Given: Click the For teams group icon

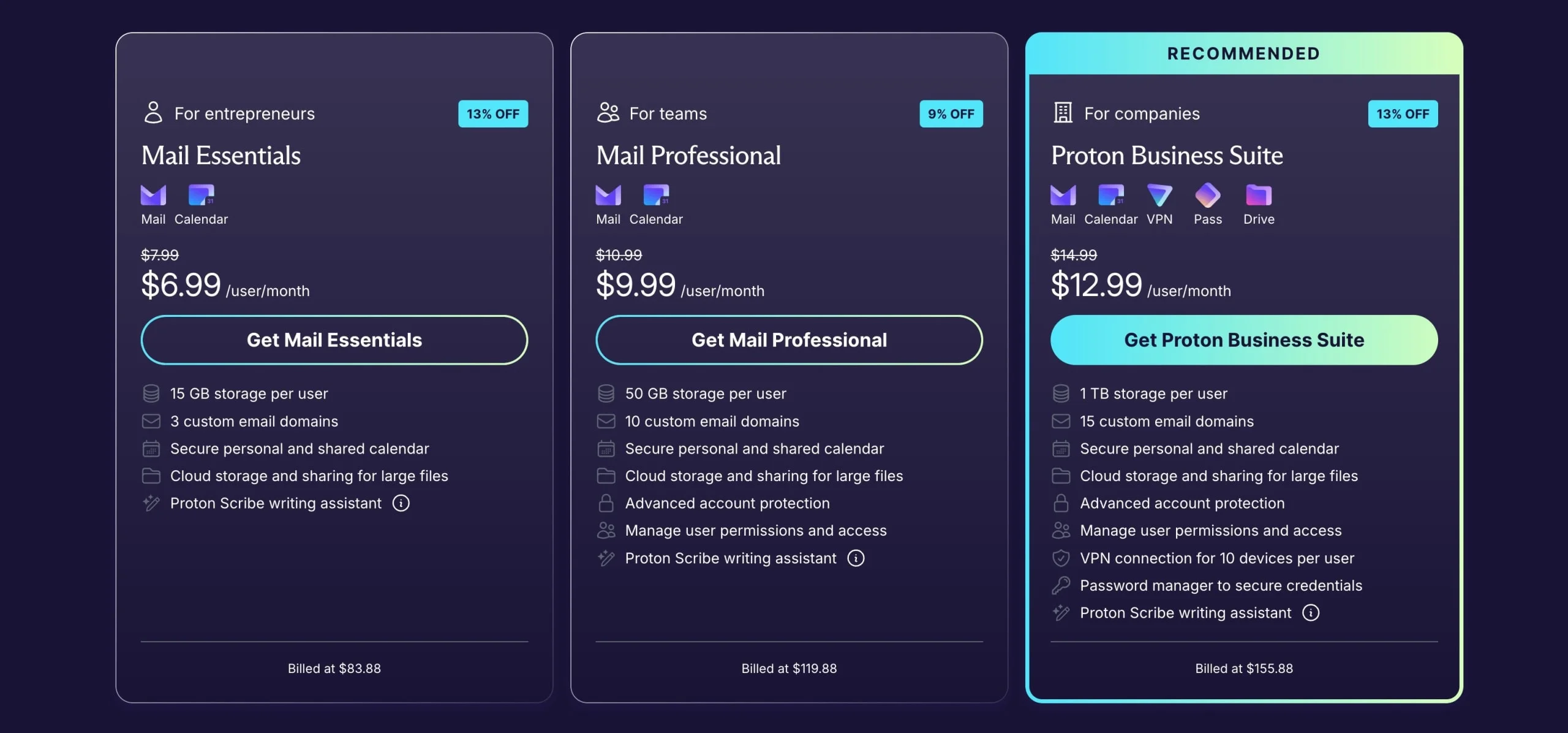Looking at the screenshot, I should (607, 113).
